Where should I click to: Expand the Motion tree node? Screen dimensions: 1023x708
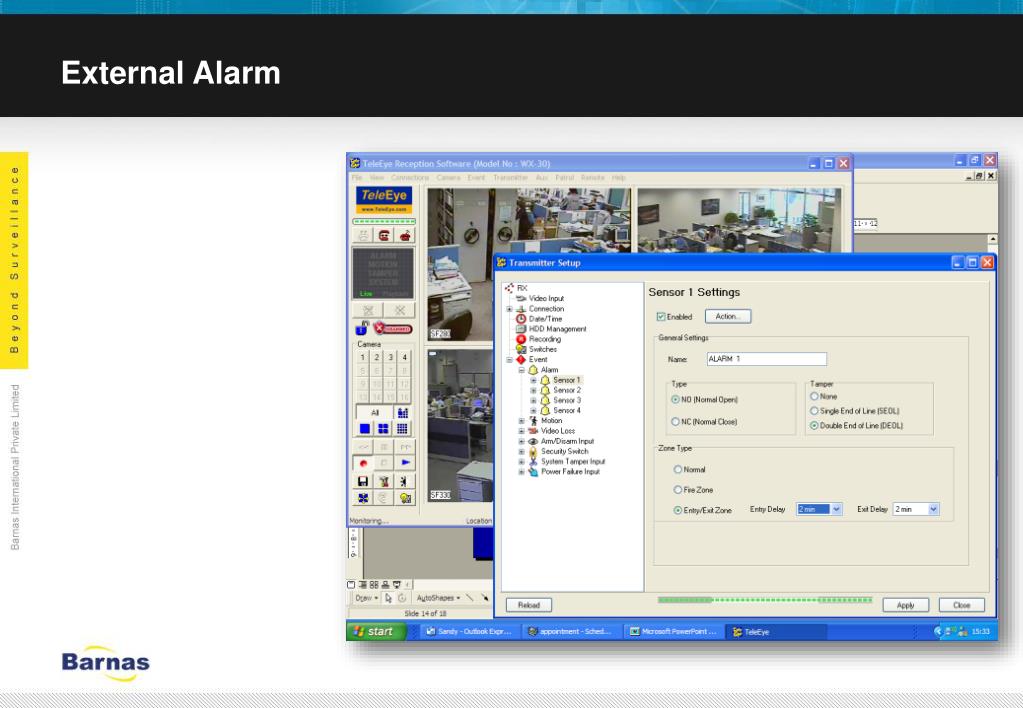click(x=521, y=421)
